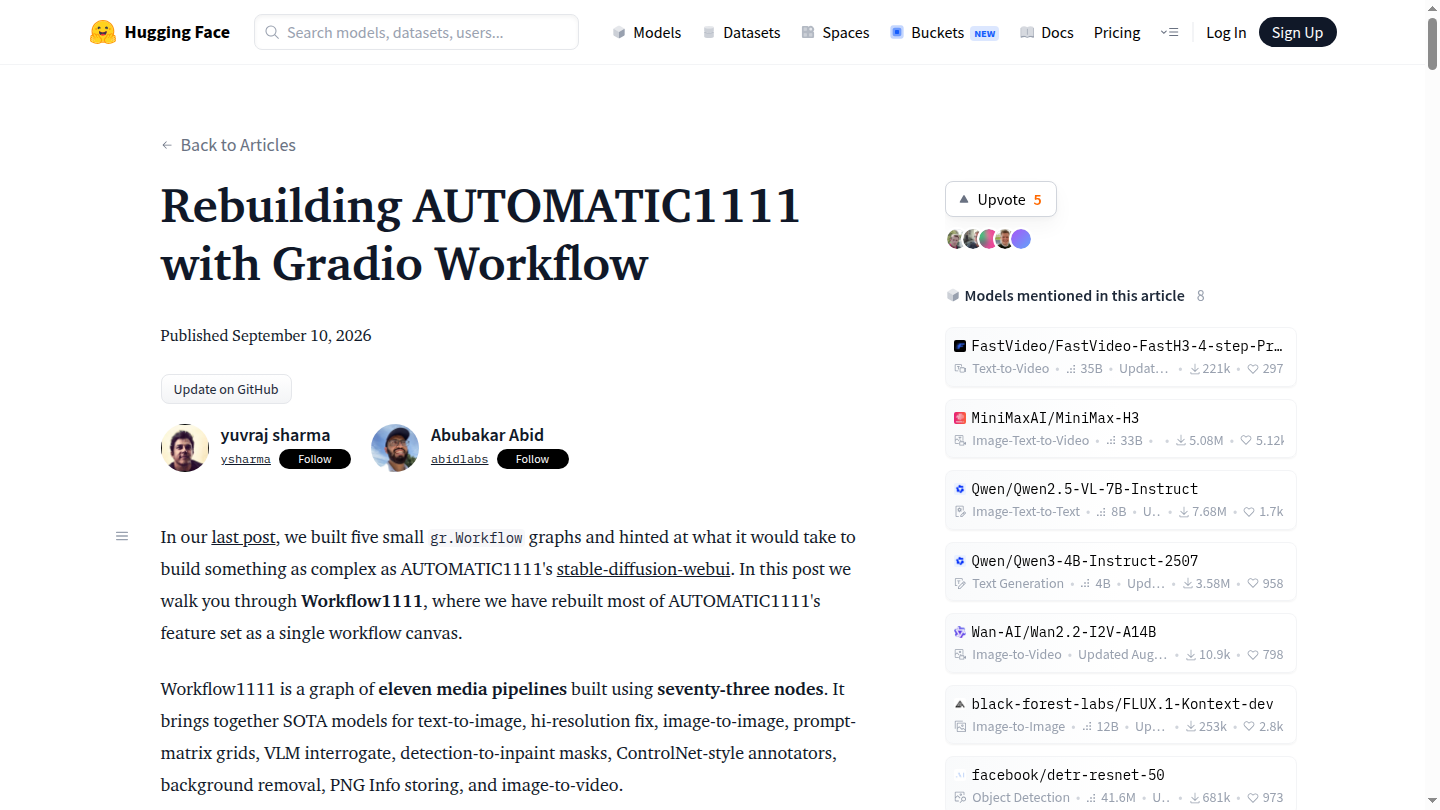Click the FastVideo organization logo icon
The image size is (1440, 810).
(960, 346)
